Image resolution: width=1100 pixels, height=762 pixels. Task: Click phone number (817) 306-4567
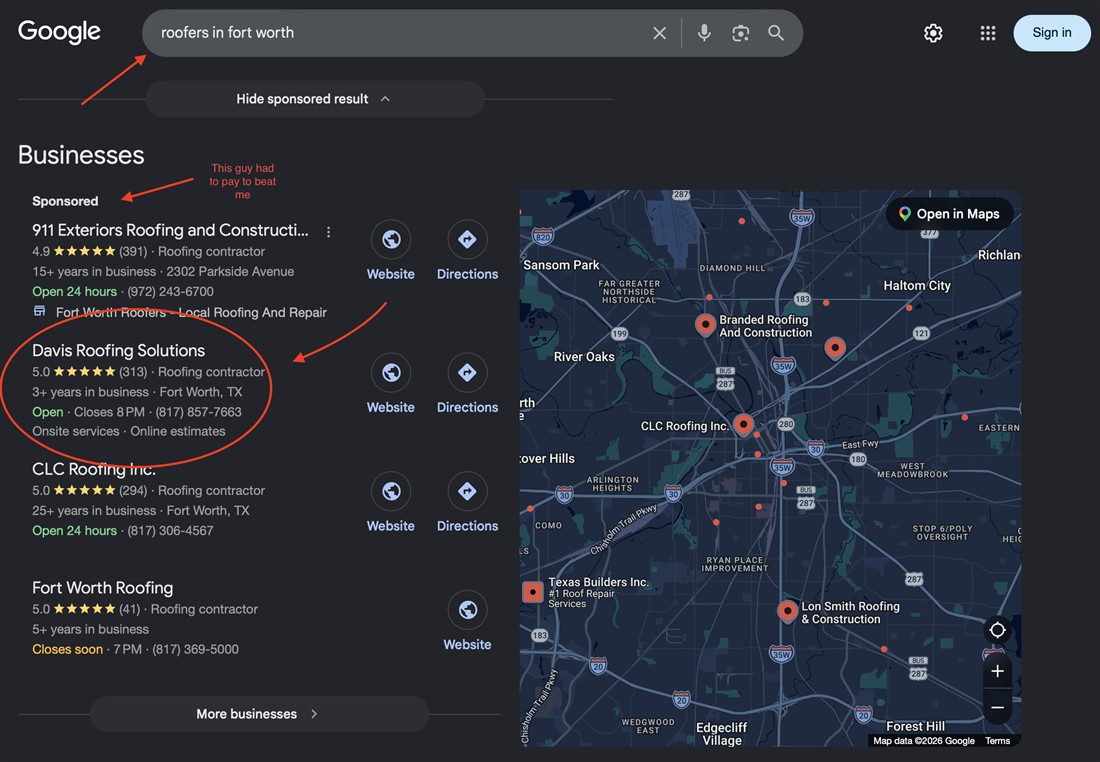pos(170,530)
